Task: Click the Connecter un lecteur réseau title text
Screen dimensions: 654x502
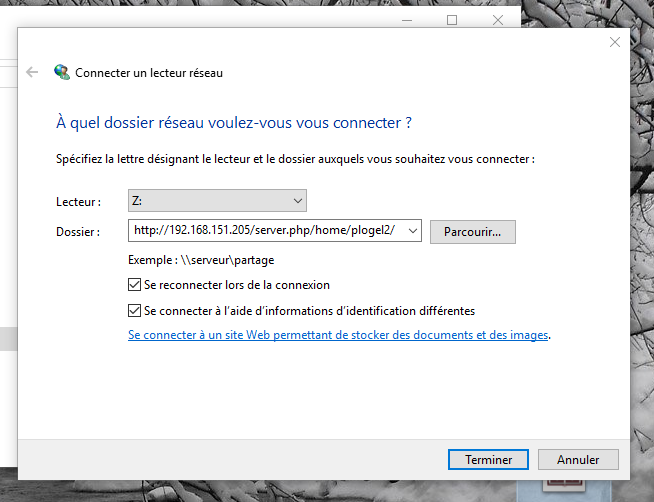Action: coord(149,73)
